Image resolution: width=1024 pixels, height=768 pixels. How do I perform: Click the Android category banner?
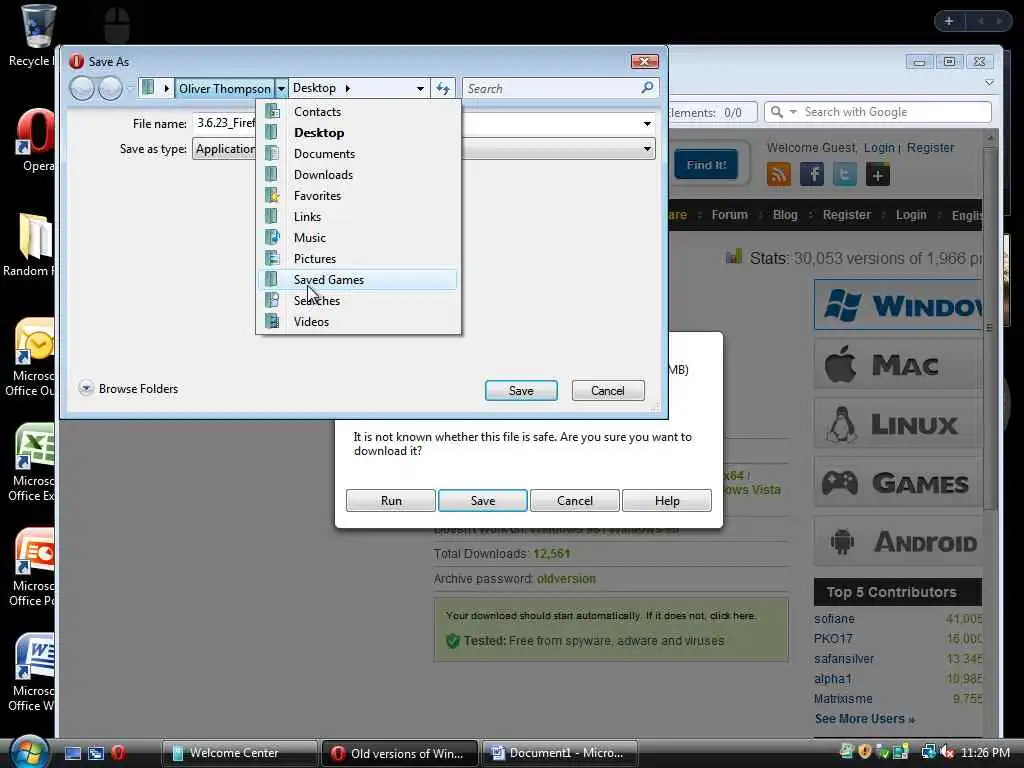coord(898,541)
